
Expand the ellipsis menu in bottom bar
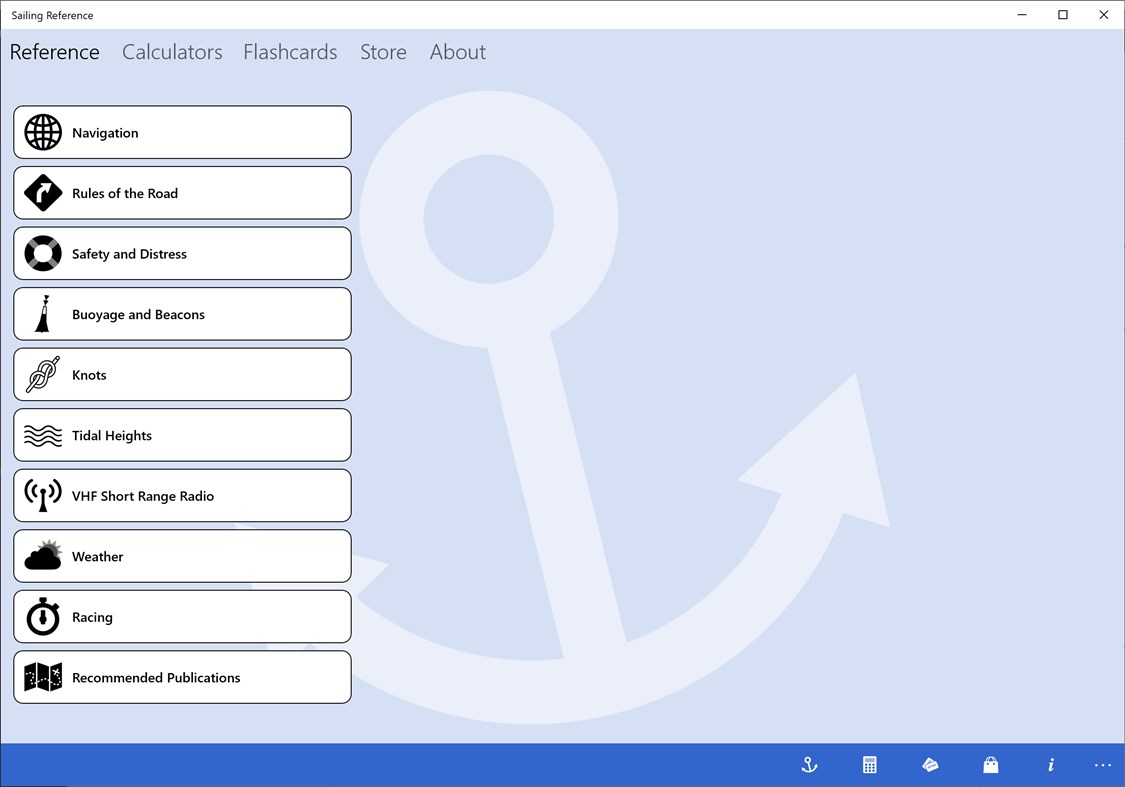pos(1102,764)
